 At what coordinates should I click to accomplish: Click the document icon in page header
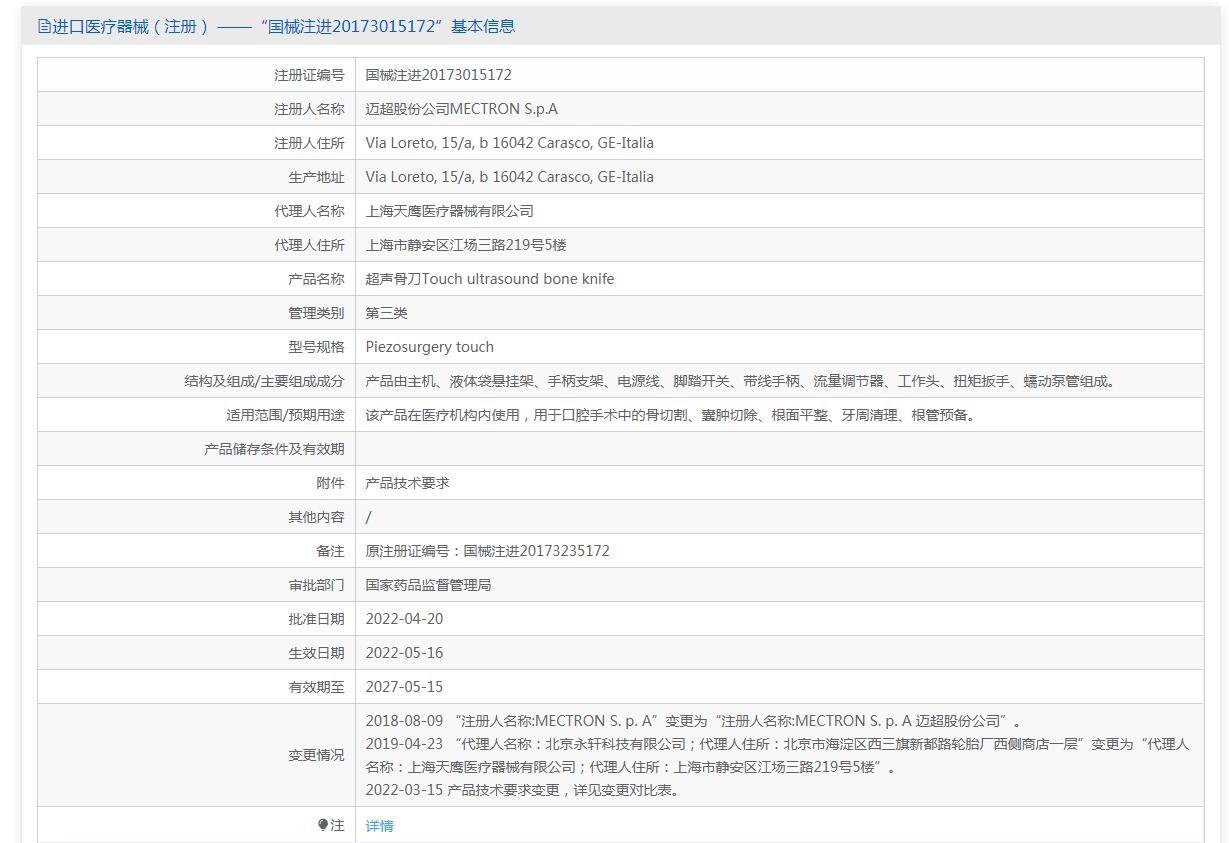44,27
